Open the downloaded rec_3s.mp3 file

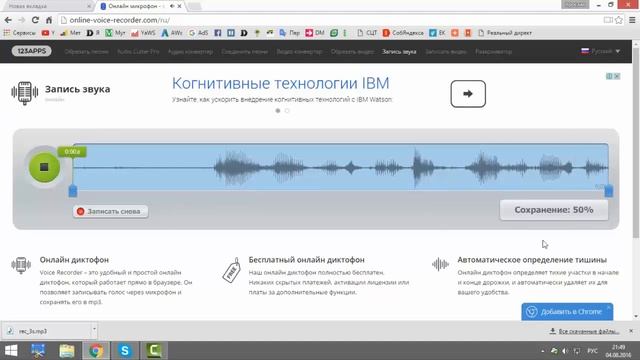point(46,331)
